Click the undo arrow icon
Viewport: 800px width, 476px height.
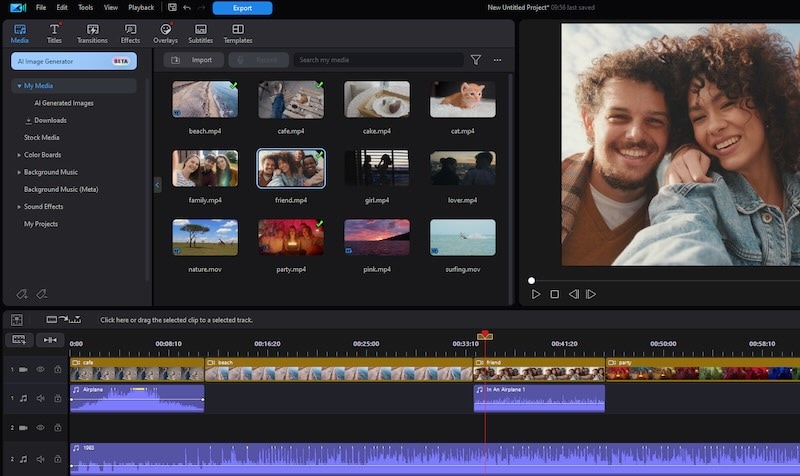[x=187, y=8]
